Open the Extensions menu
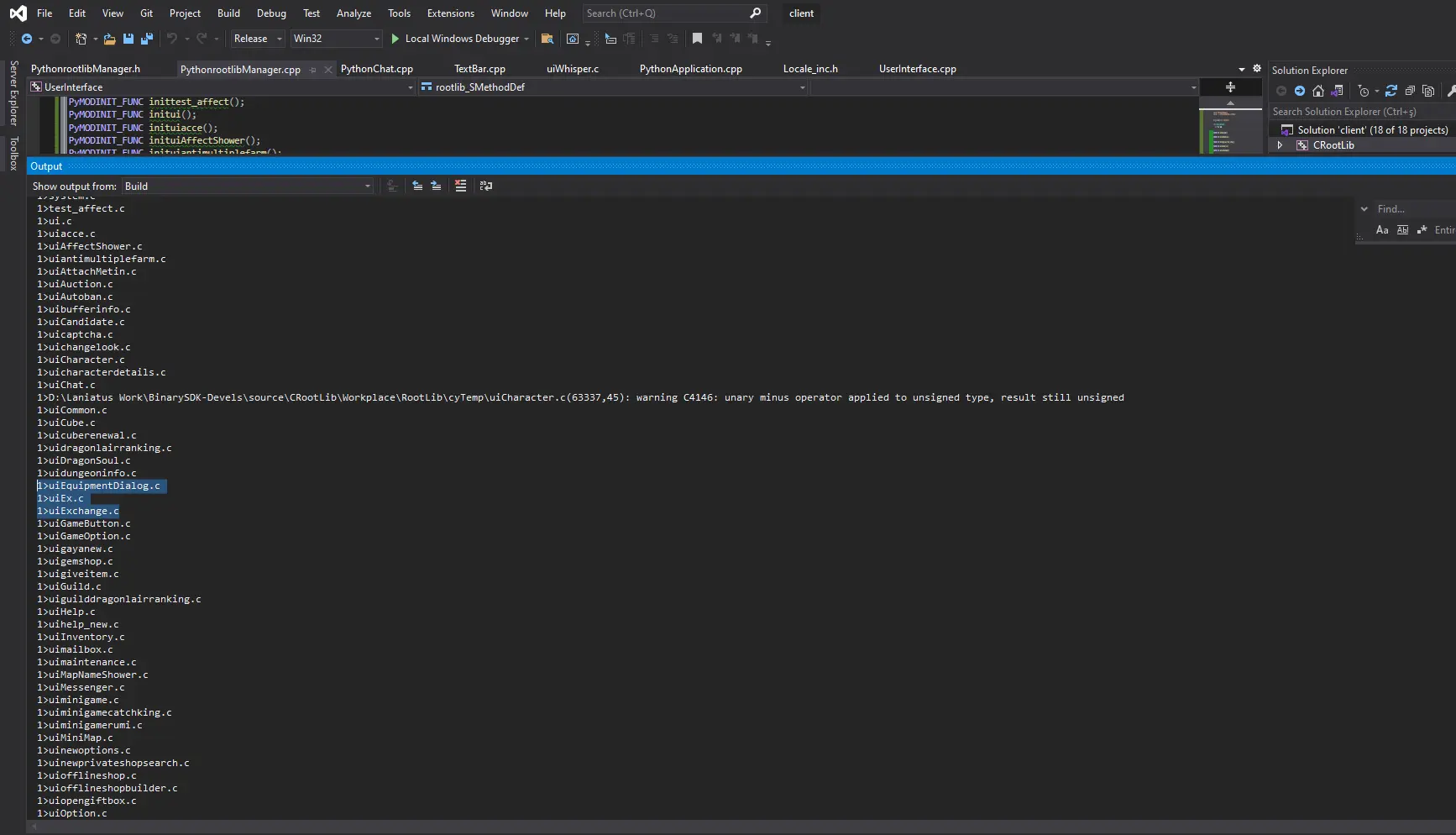This screenshot has height=835, width=1456. (451, 13)
